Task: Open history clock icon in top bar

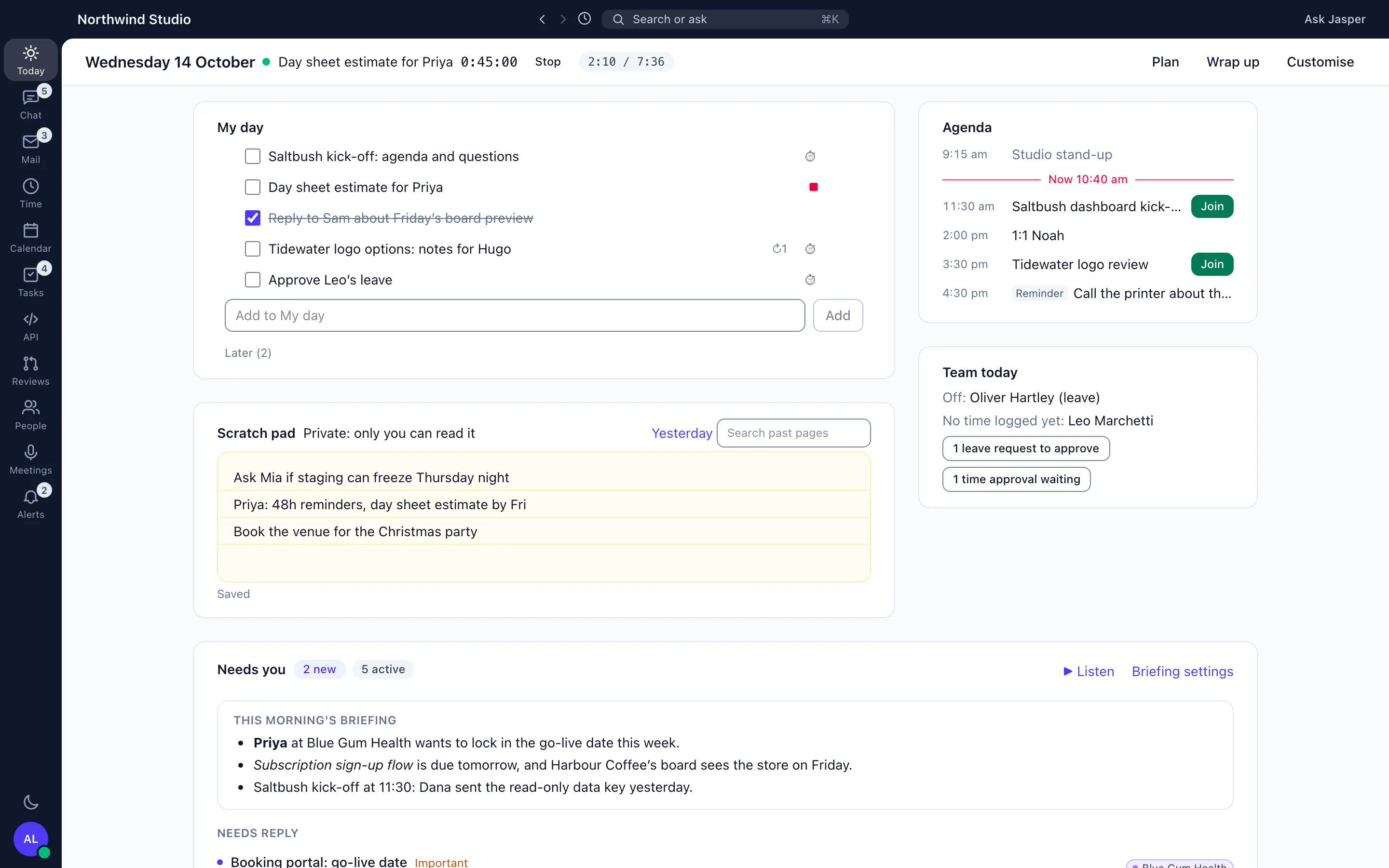Action: point(585,19)
